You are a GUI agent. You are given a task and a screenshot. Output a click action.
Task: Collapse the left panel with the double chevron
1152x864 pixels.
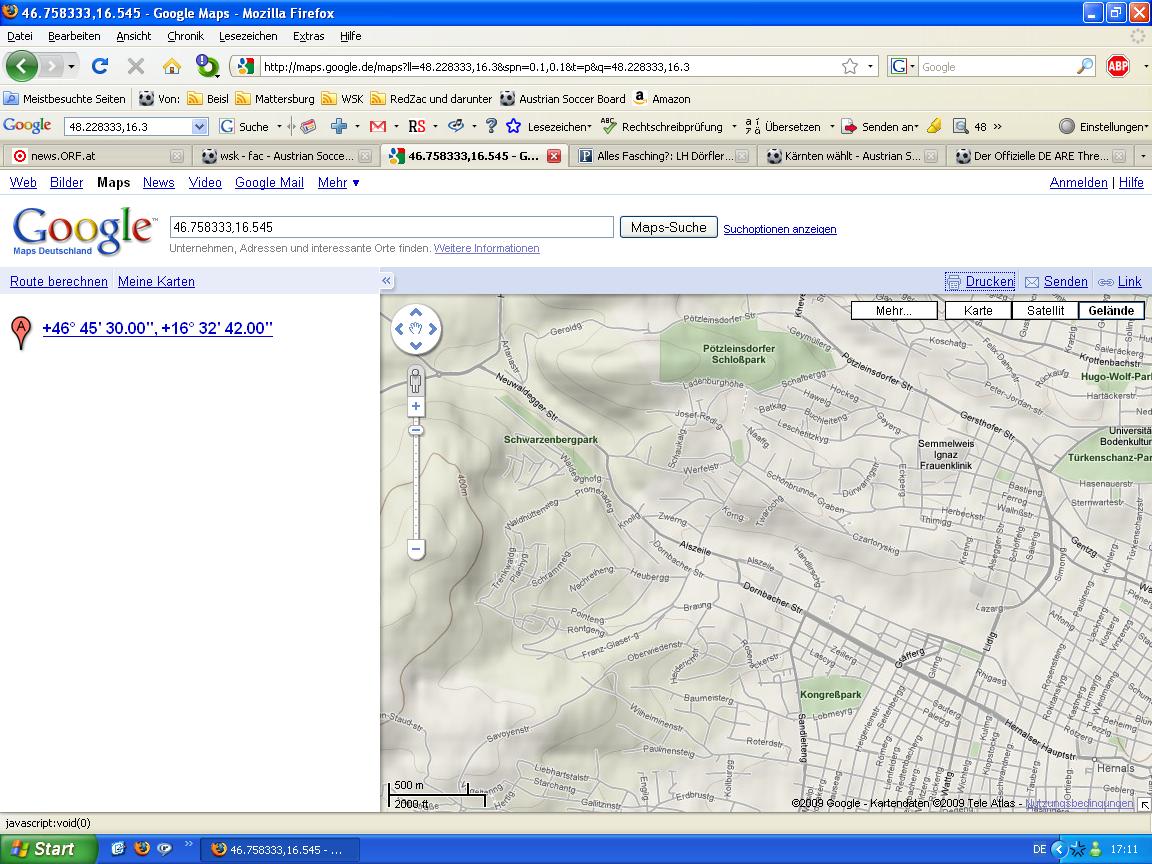click(x=386, y=281)
